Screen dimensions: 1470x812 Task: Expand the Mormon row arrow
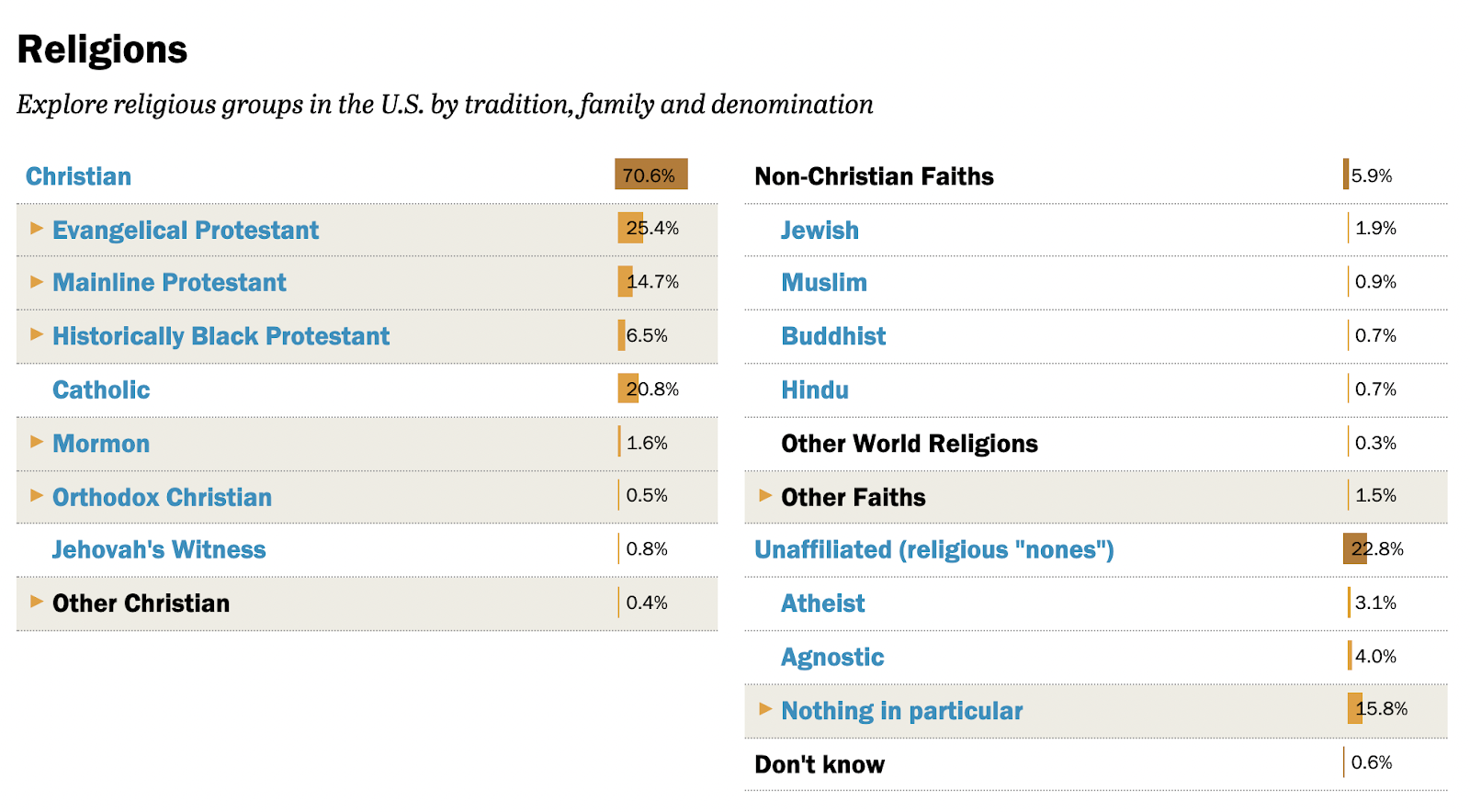click(37, 442)
